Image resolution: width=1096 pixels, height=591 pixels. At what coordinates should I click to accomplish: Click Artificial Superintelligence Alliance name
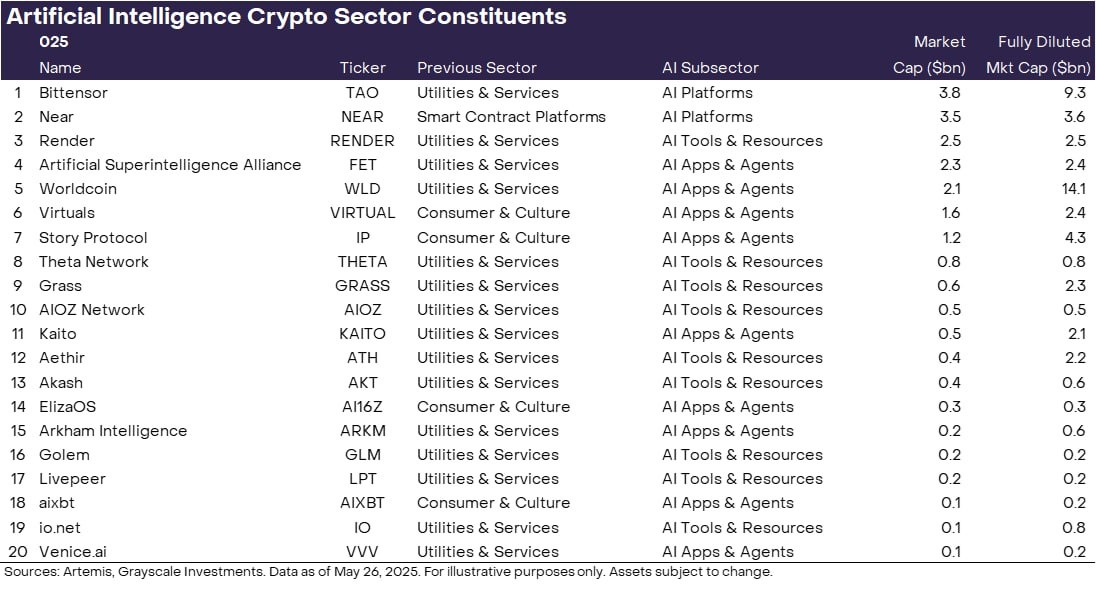click(x=170, y=165)
